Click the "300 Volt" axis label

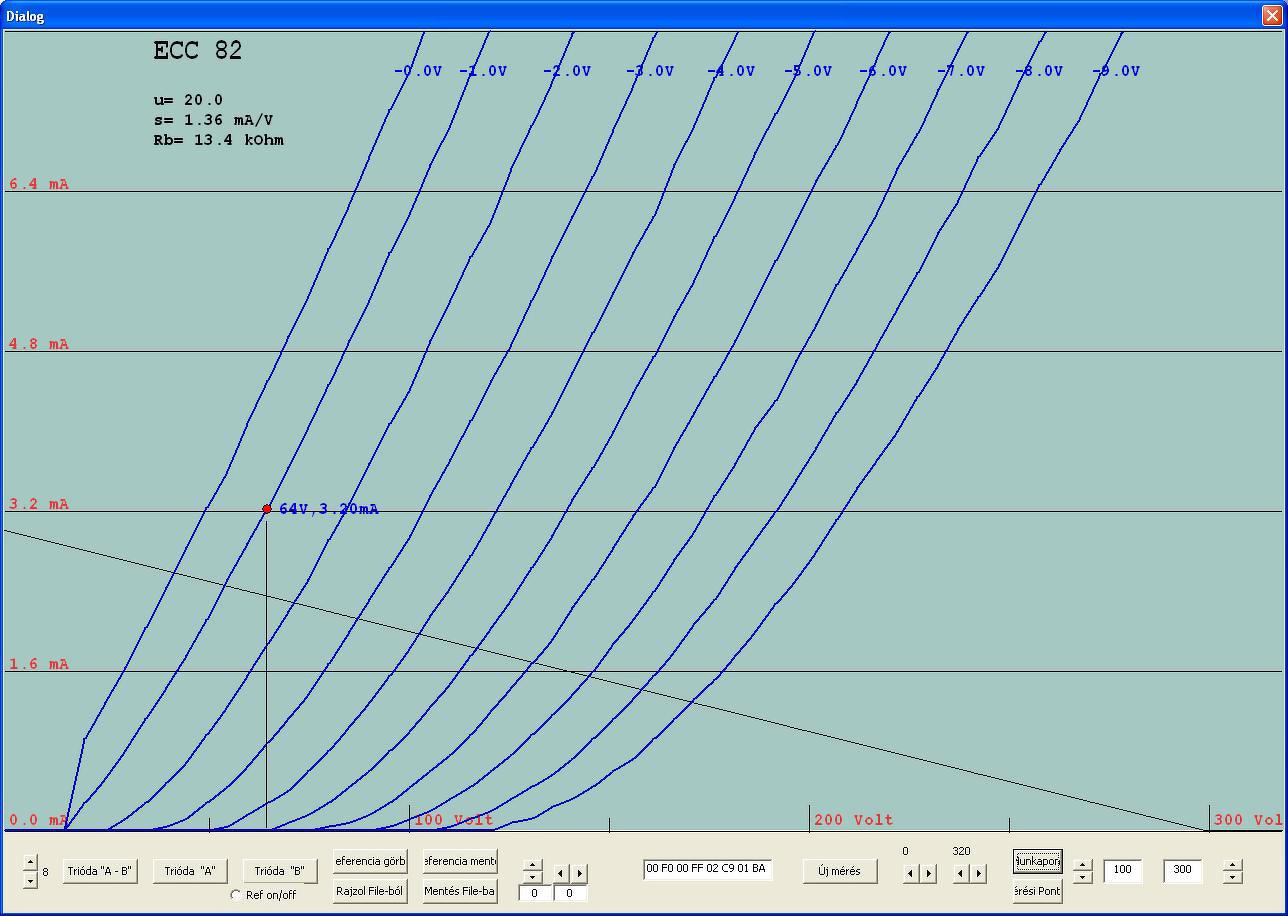click(x=1248, y=820)
